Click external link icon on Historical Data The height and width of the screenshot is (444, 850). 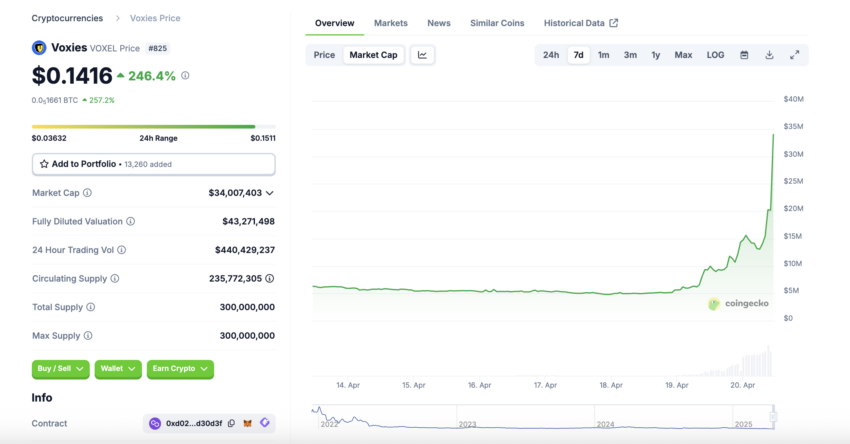click(x=614, y=23)
